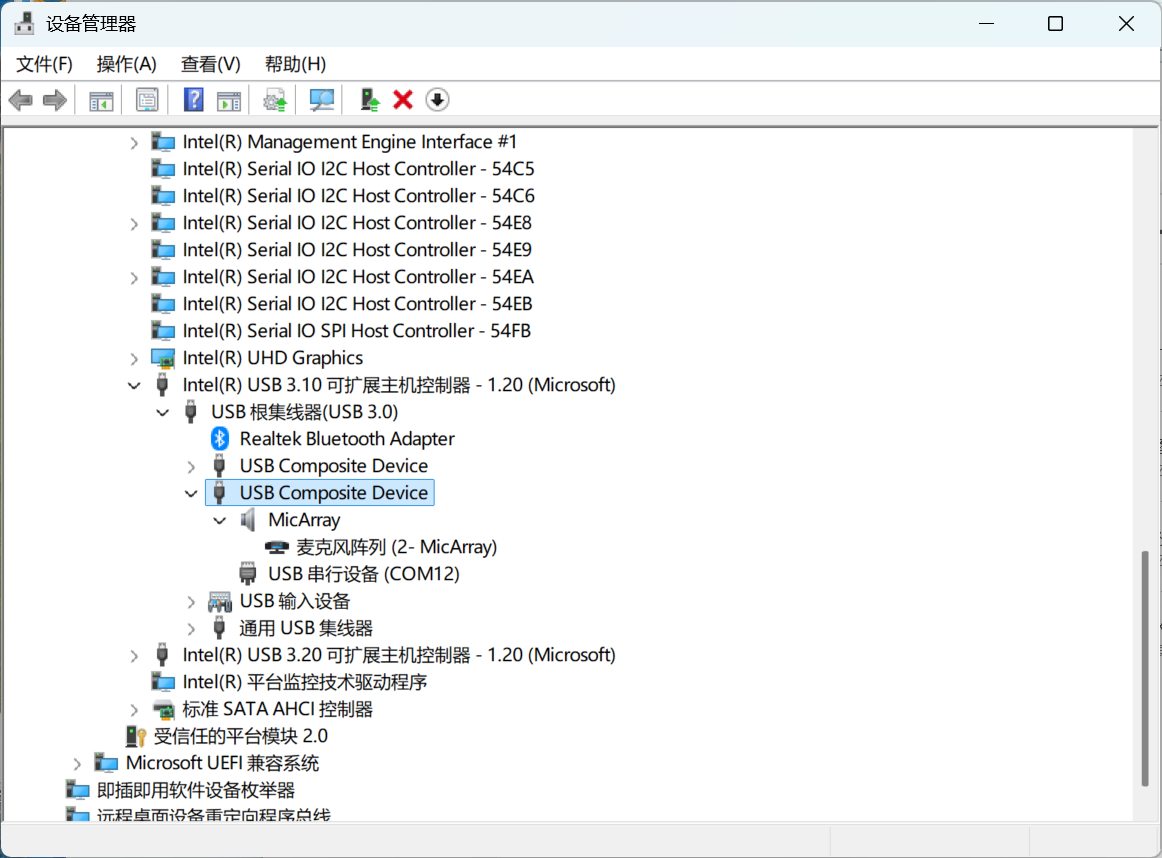Open the 帮助(H) menu
Image resolution: width=1162 pixels, height=858 pixels.
295,64
